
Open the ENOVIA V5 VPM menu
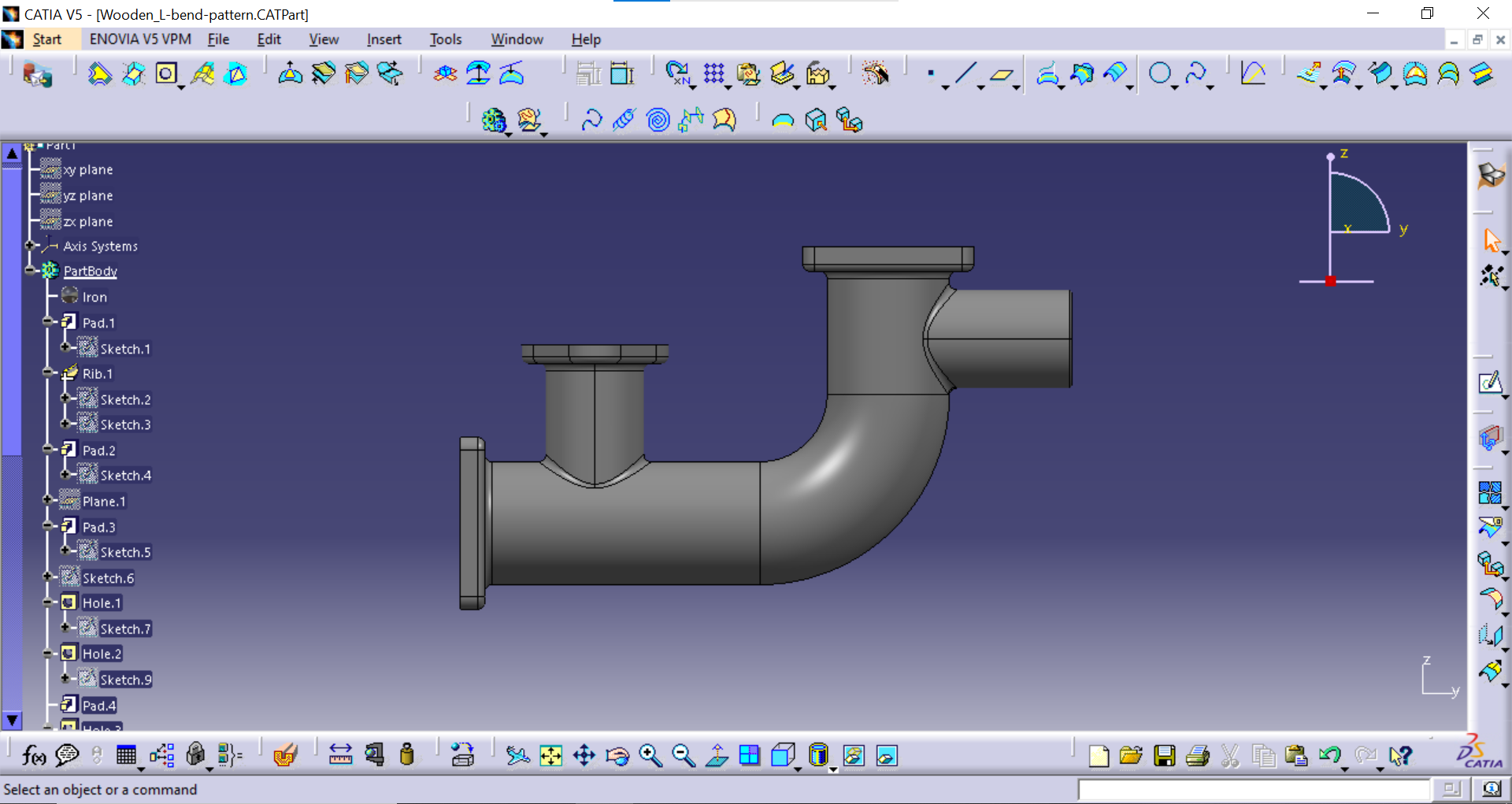tap(140, 39)
